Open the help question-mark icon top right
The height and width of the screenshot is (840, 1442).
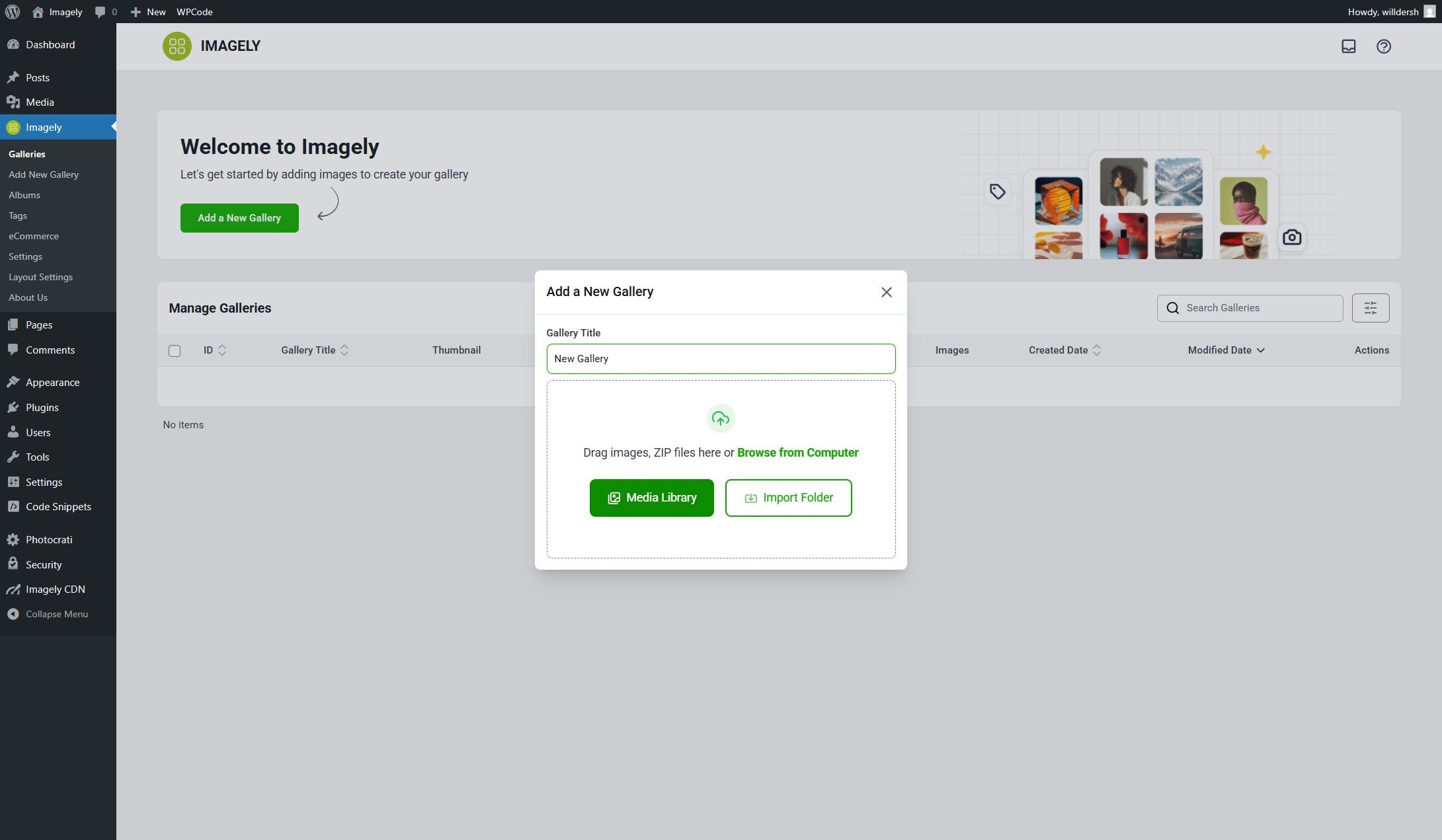point(1384,46)
